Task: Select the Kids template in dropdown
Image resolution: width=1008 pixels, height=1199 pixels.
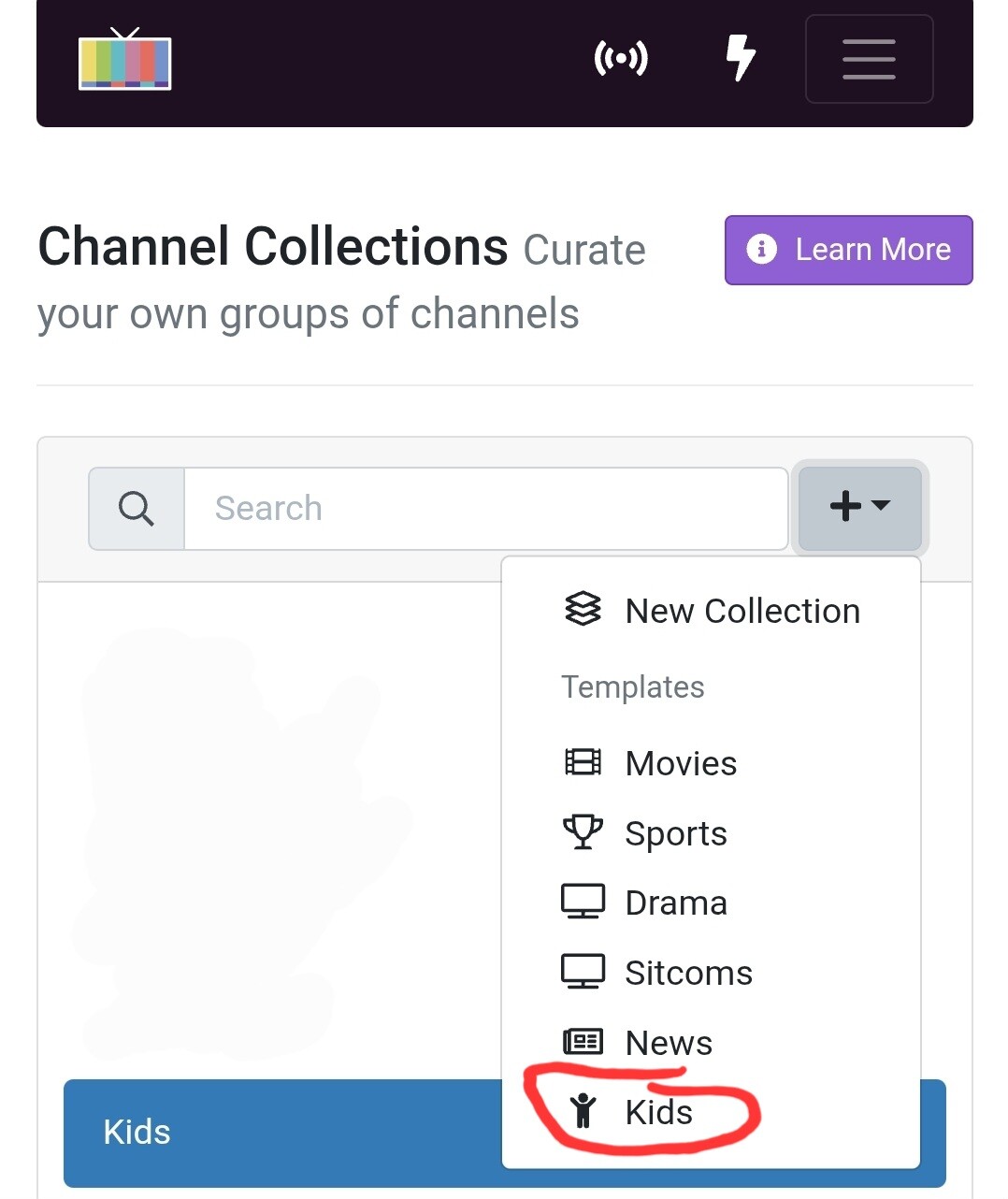Action: click(x=658, y=1112)
